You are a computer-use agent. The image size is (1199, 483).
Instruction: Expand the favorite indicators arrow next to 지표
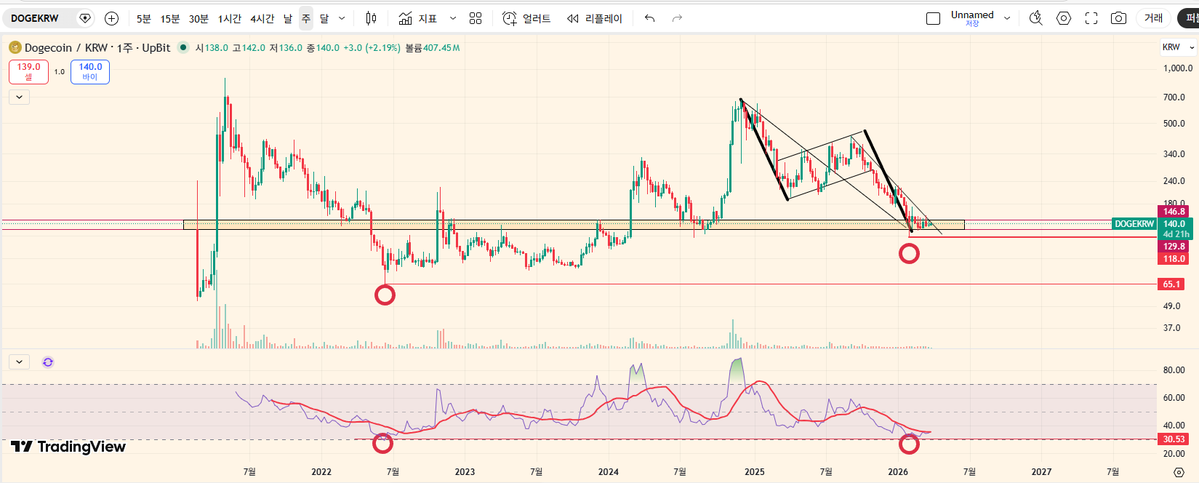pyautogui.click(x=453, y=18)
